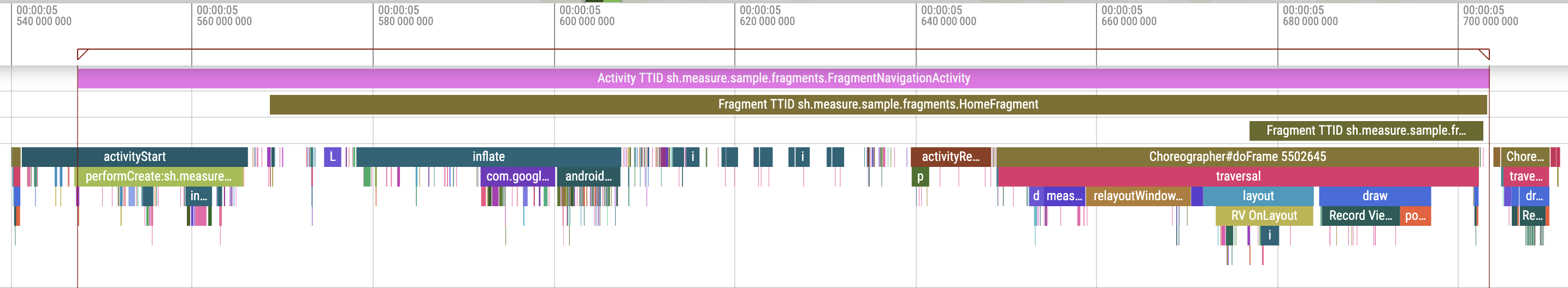This screenshot has width=1568, height=288.
Task: Select the Choreographer#doFrame 5502645 slice
Action: (x=1237, y=157)
